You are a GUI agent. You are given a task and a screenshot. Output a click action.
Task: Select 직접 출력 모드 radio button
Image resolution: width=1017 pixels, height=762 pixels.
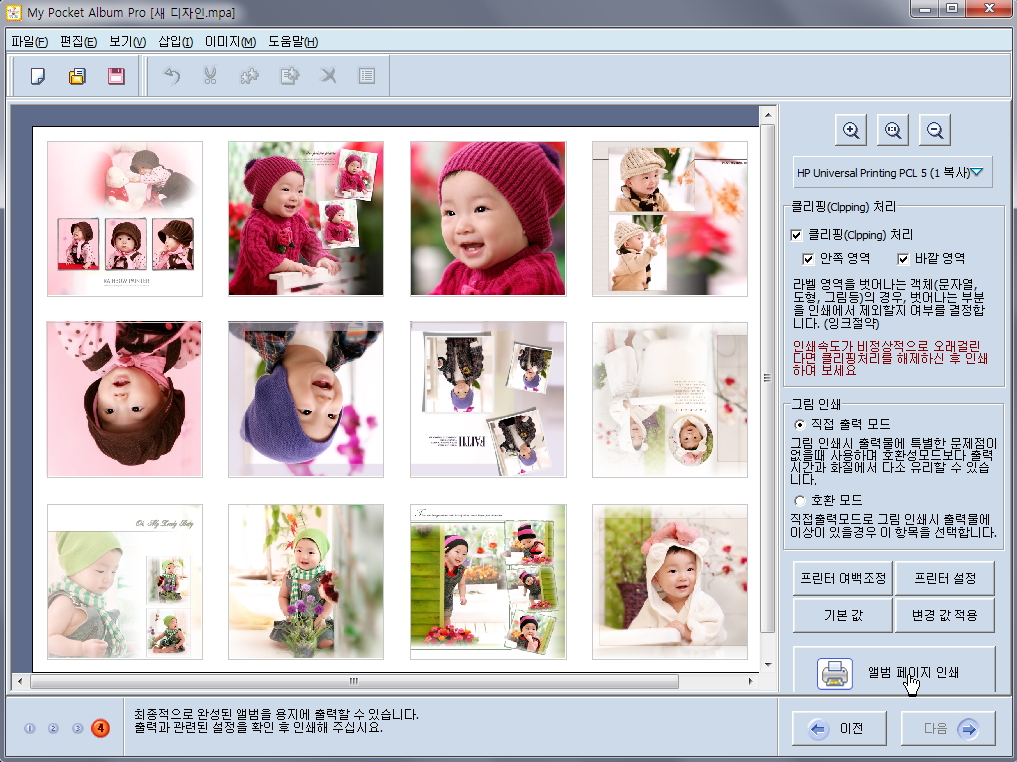click(800, 425)
